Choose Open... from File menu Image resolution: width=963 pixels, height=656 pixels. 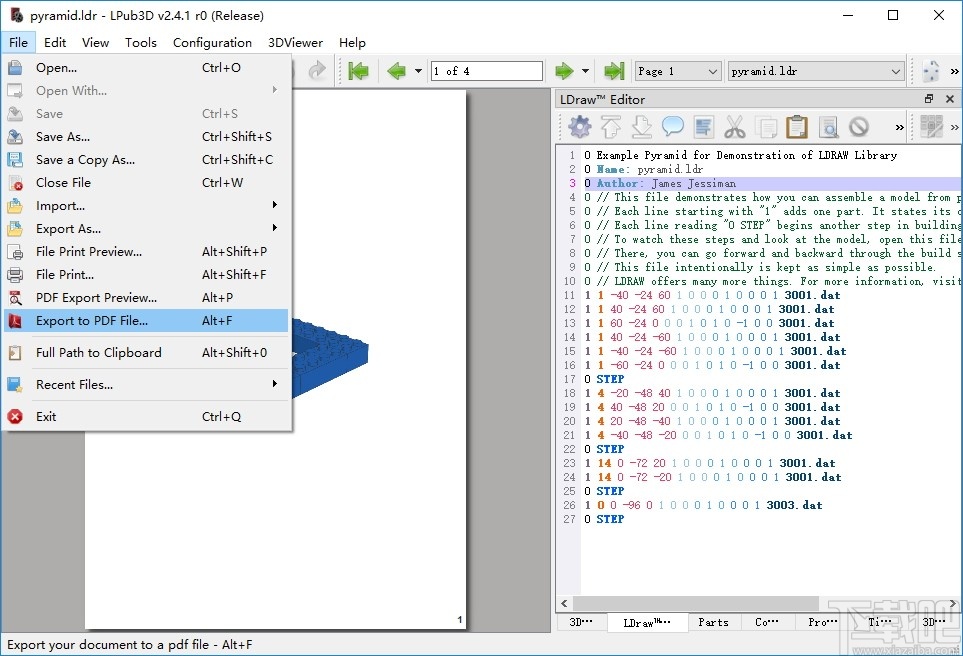point(146,68)
